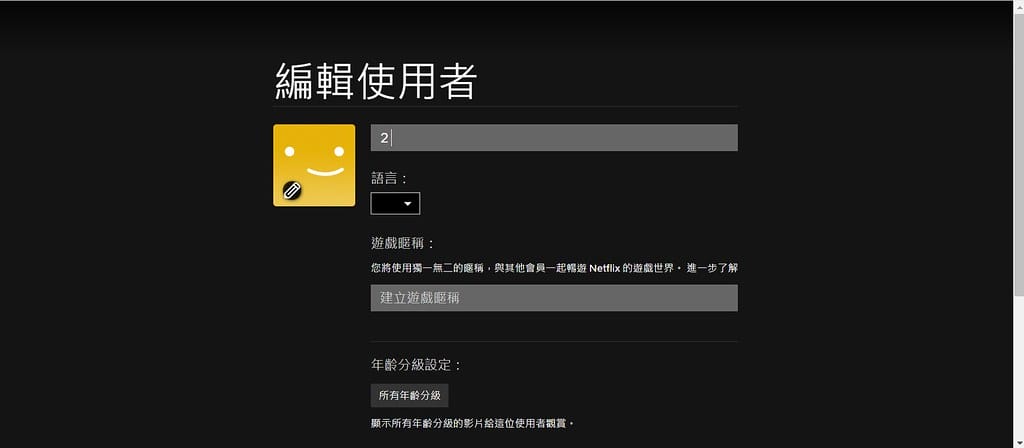Click the 語言 label text
Screen dimensions: 1024x448
point(389,178)
